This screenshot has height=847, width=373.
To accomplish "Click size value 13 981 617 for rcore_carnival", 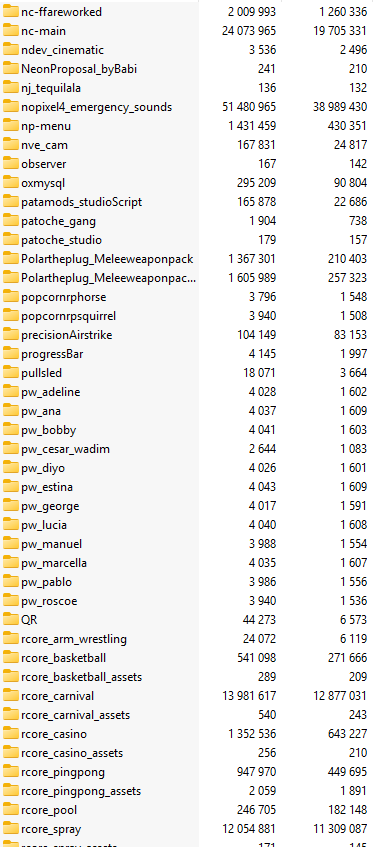I will click(249, 696).
